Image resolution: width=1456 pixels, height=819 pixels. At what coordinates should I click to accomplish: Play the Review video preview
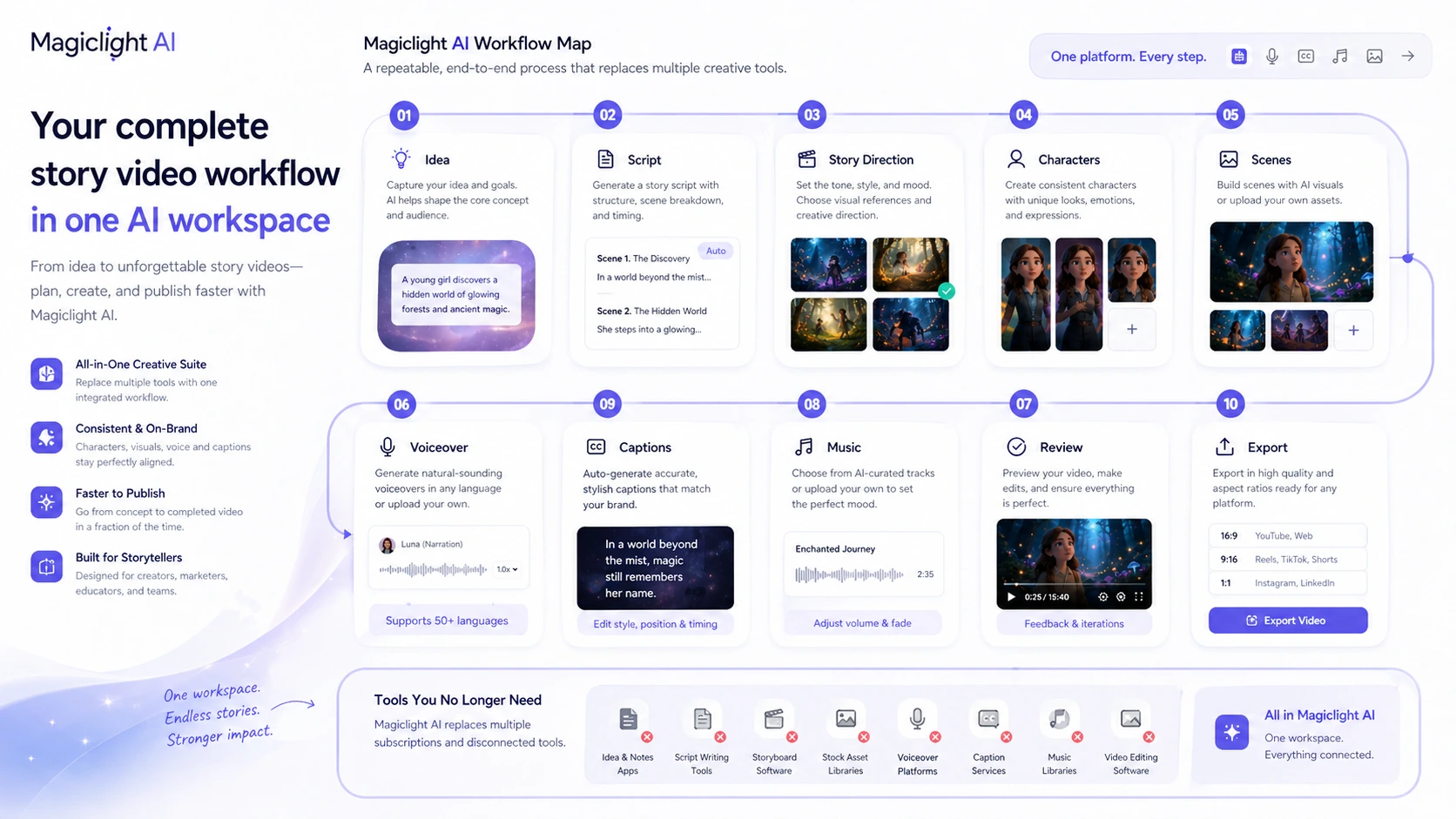pos(1011,597)
